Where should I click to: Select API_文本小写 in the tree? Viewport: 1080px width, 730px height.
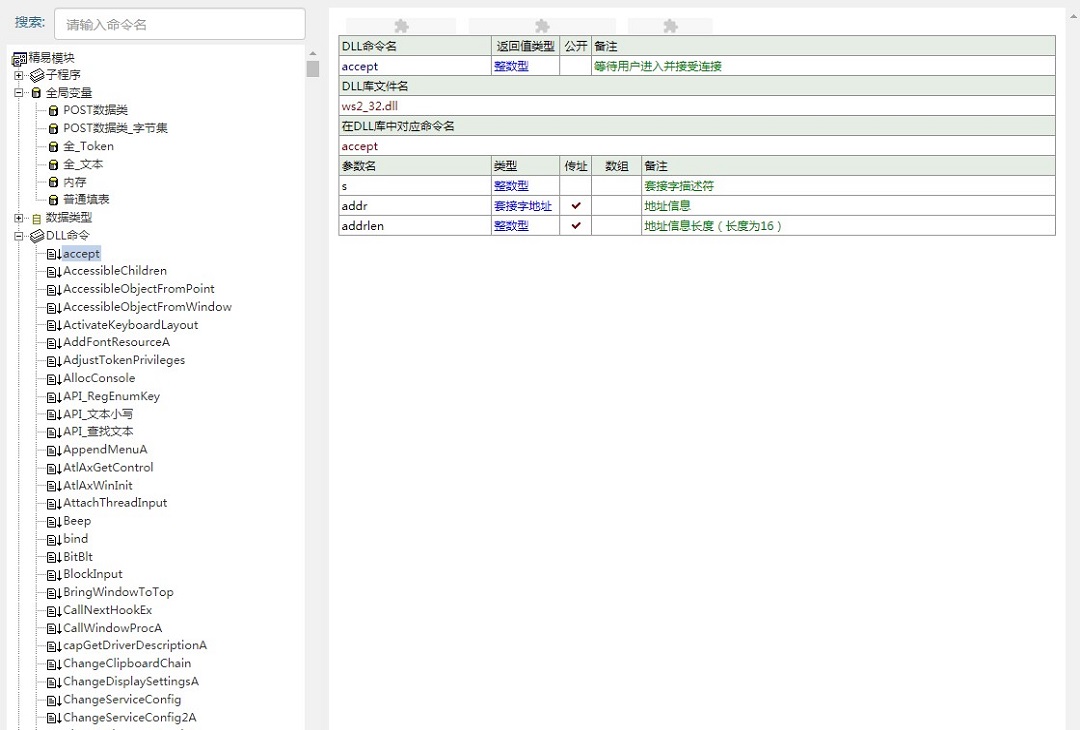click(98, 415)
